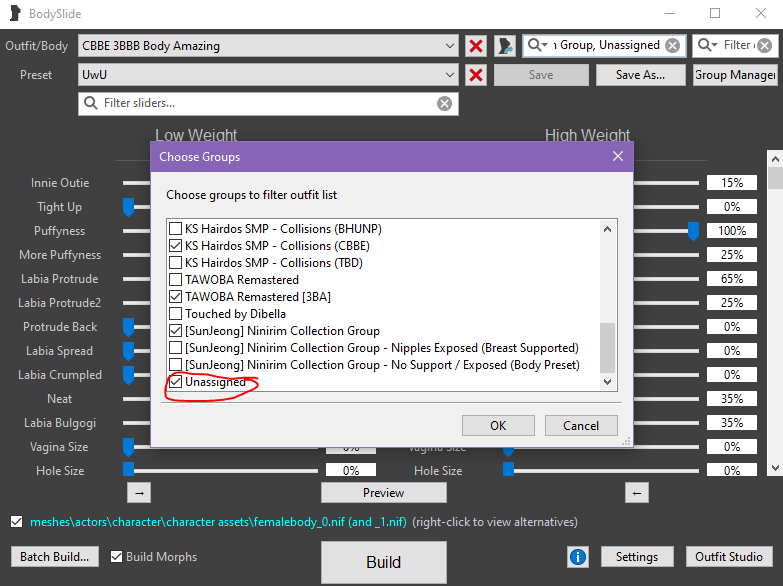783x586 pixels.
Task: Open the group filter magnifier menu
Action: pyautogui.click(x=537, y=45)
